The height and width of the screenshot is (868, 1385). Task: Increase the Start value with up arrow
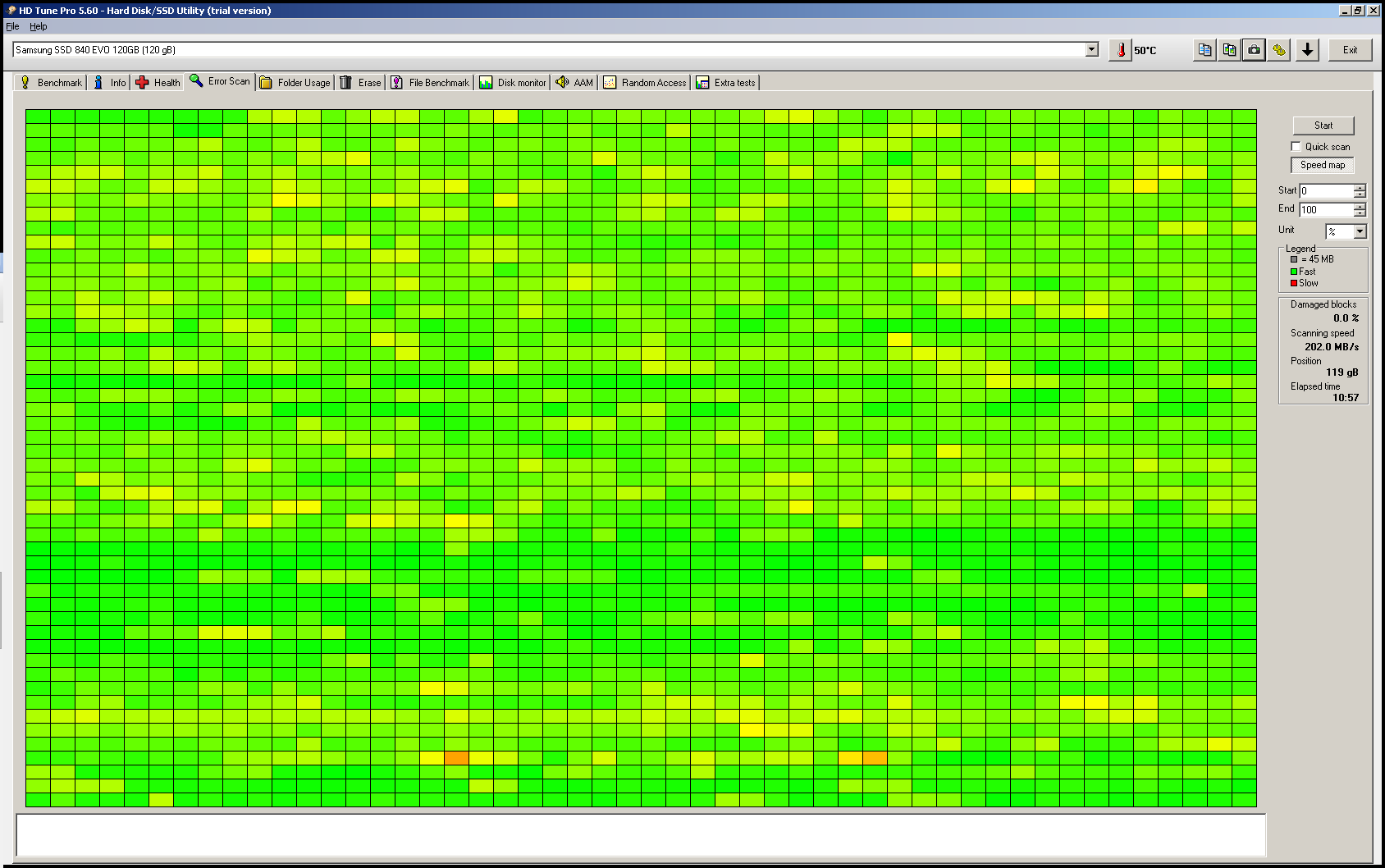pos(1360,187)
